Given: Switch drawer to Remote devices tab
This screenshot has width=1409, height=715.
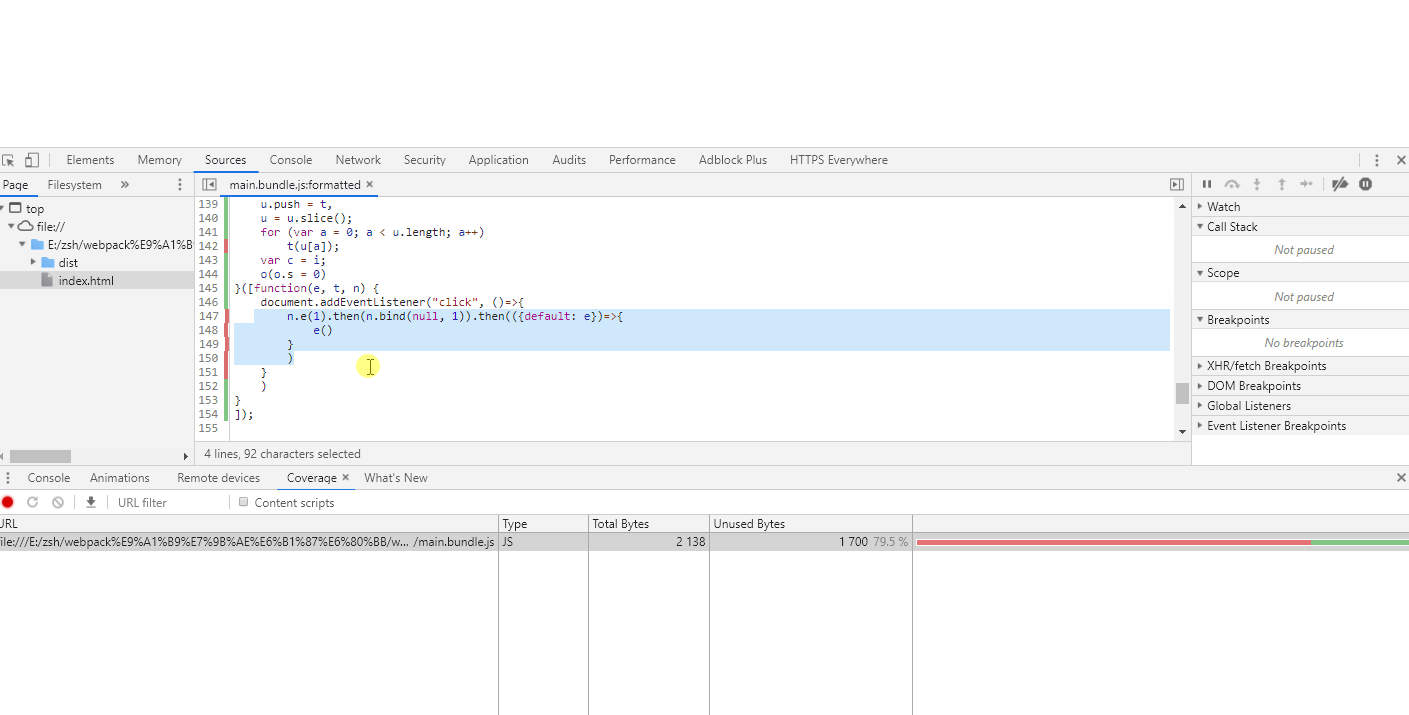Looking at the screenshot, I should (x=219, y=478).
